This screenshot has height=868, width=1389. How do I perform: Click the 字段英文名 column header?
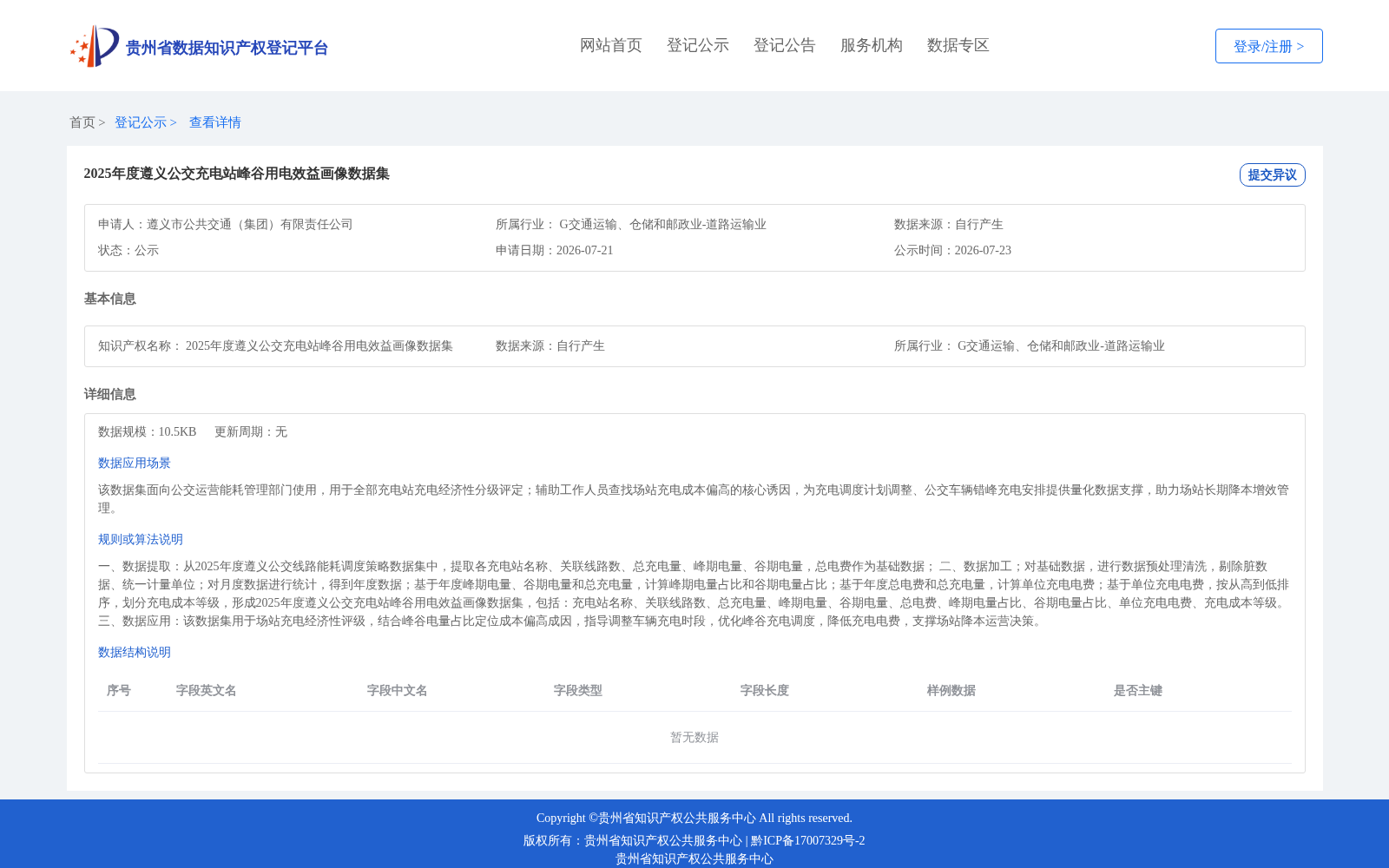(x=207, y=690)
